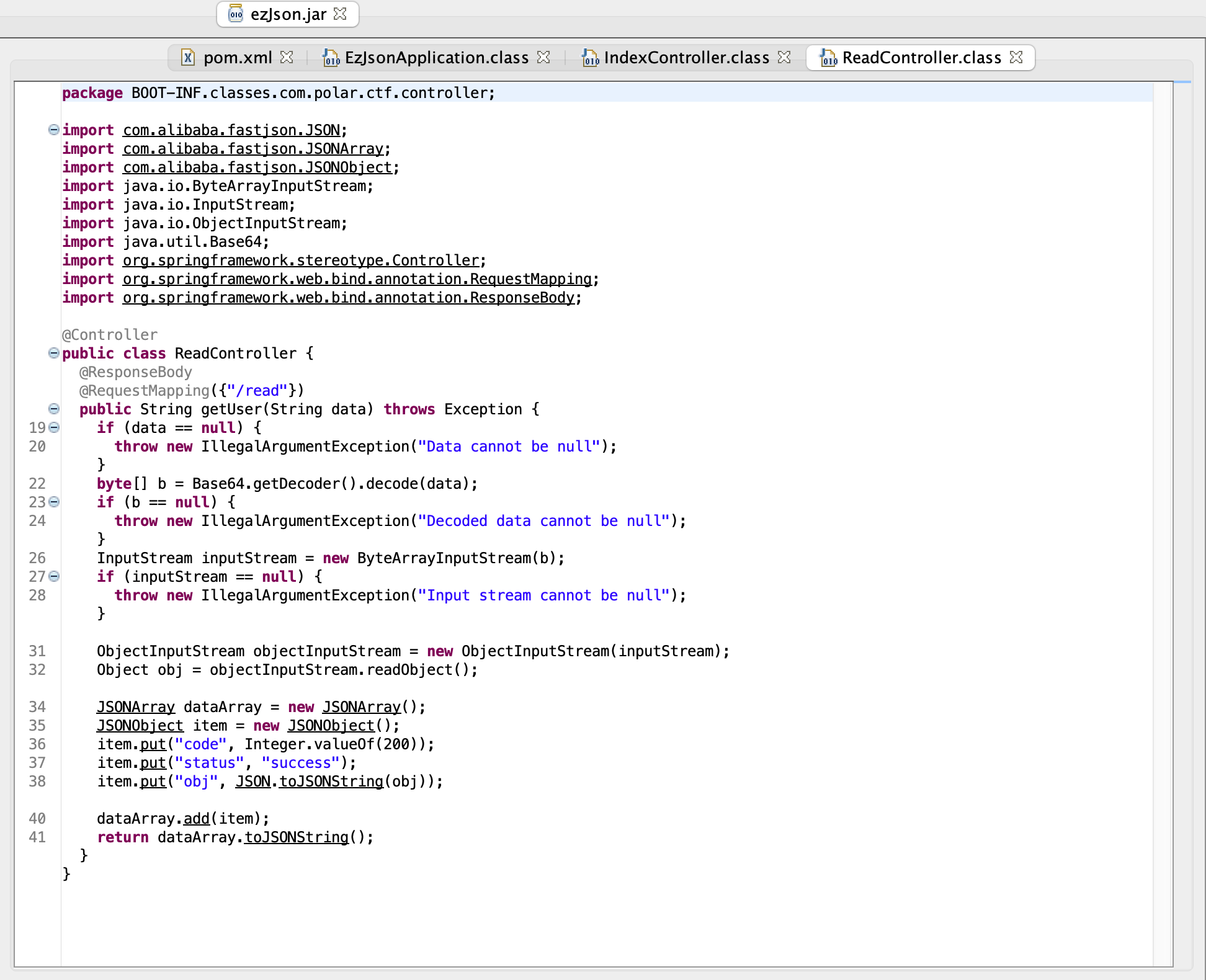1206x980 pixels.
Task: Click the @ResponseBody annotation on the method
Action: [136, 372]
